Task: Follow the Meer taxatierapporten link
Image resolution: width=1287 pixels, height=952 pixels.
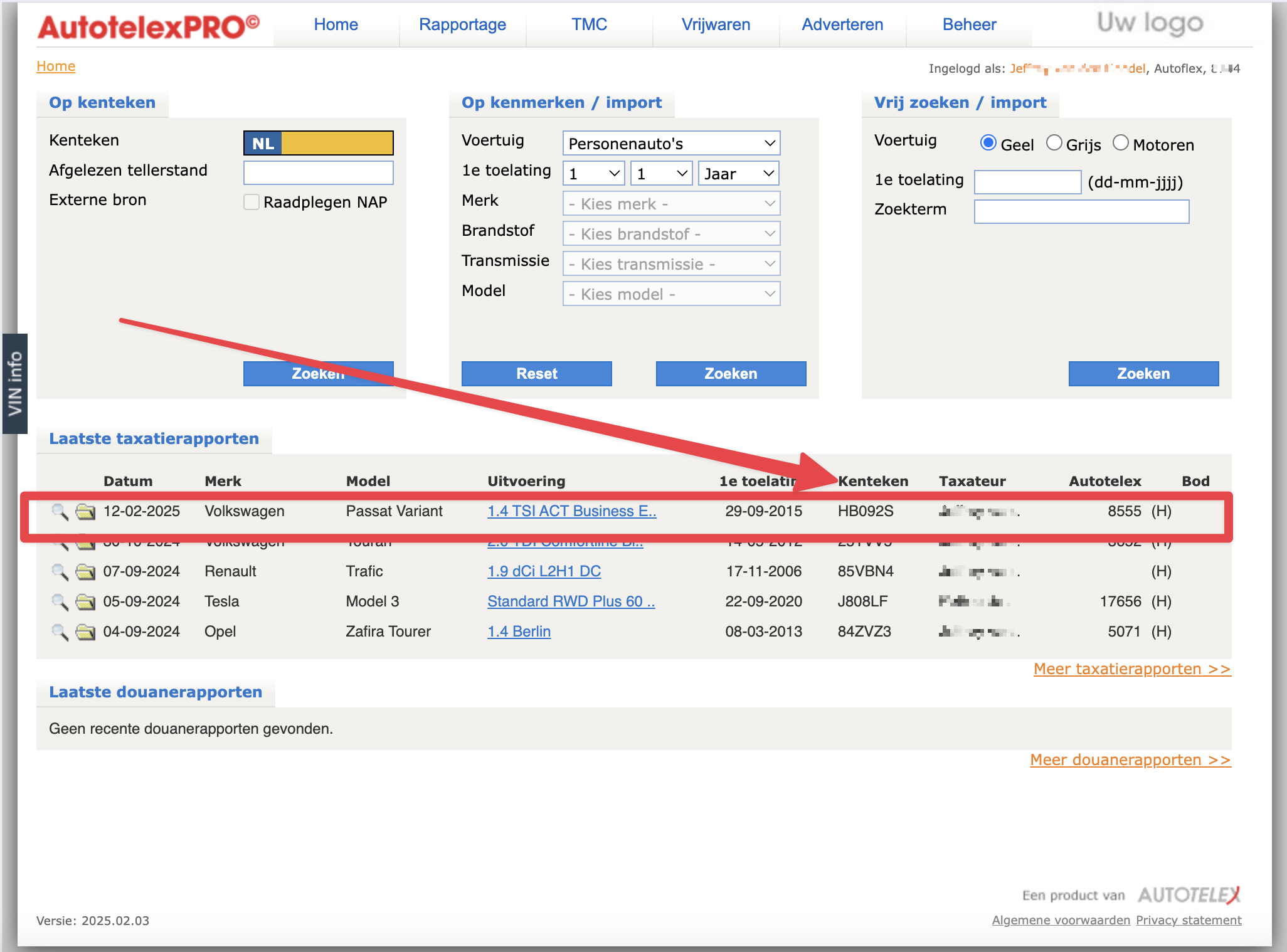Action: (x=1131, y=669)
